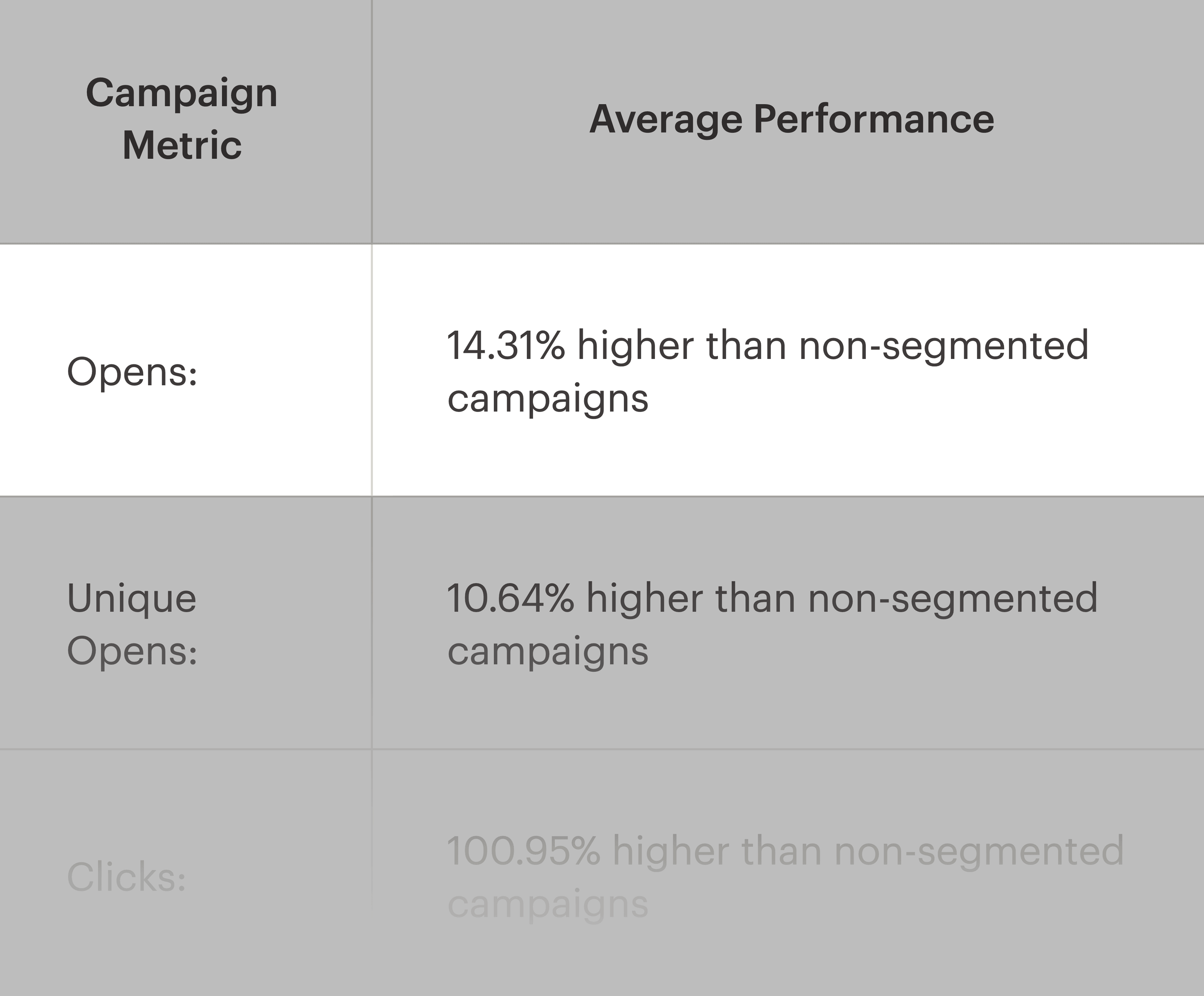Click the 10.64% figure in Unique Opens row
The image size is (1204, 996).
point(510,598)
